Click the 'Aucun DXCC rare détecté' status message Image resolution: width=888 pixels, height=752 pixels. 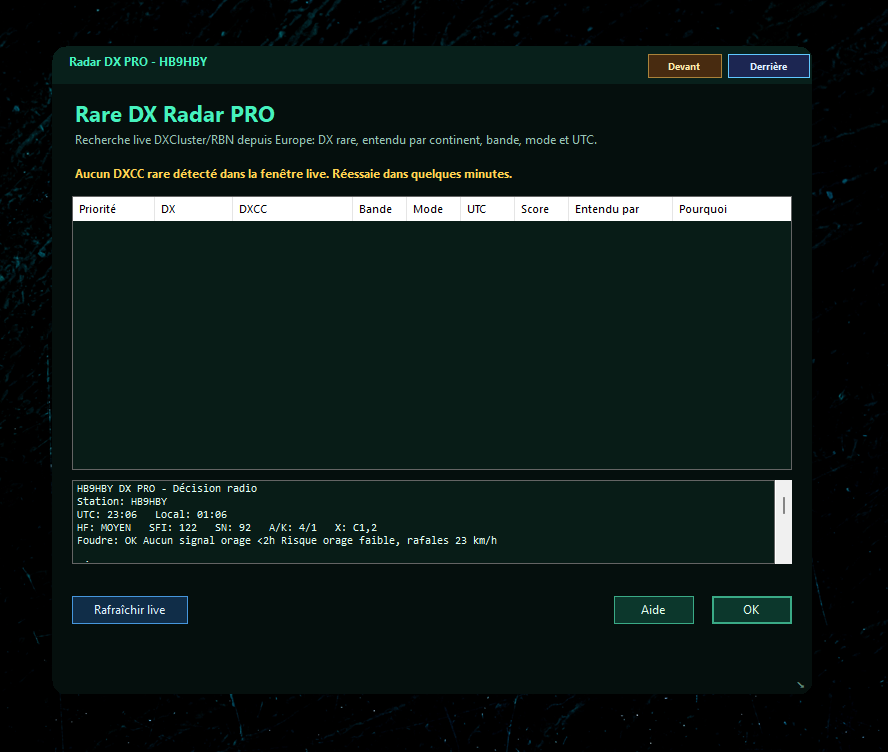click(x=293, y=174)
